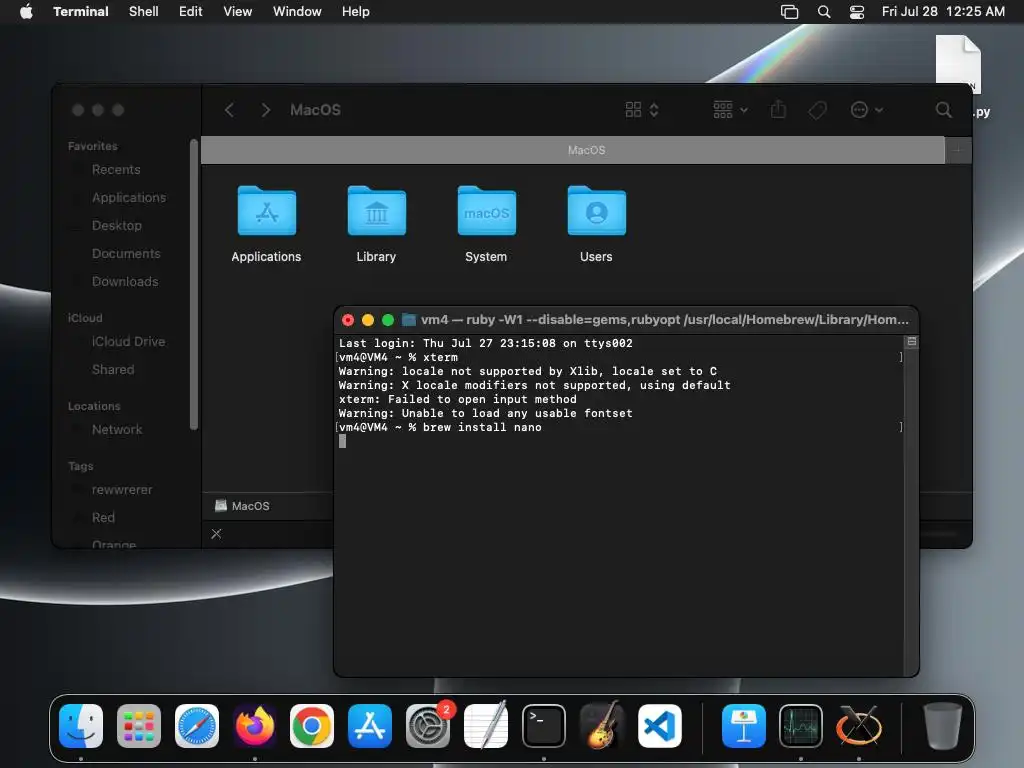The width and height of the screenshot is (1024, 768).
Task: Click the 'xterm: Failed to open input method' line
Action: coord(458,399)
